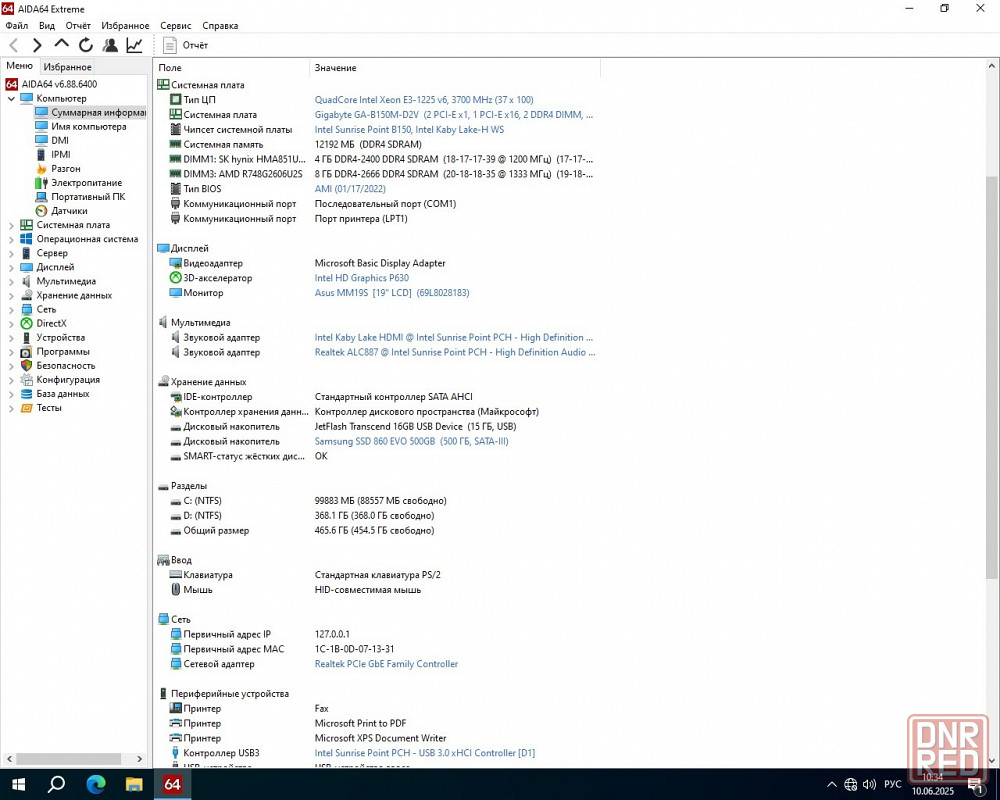Click the Операционная система Windows icon
This screenshot has width=1000, height=800.
click(x=26, y=239)
